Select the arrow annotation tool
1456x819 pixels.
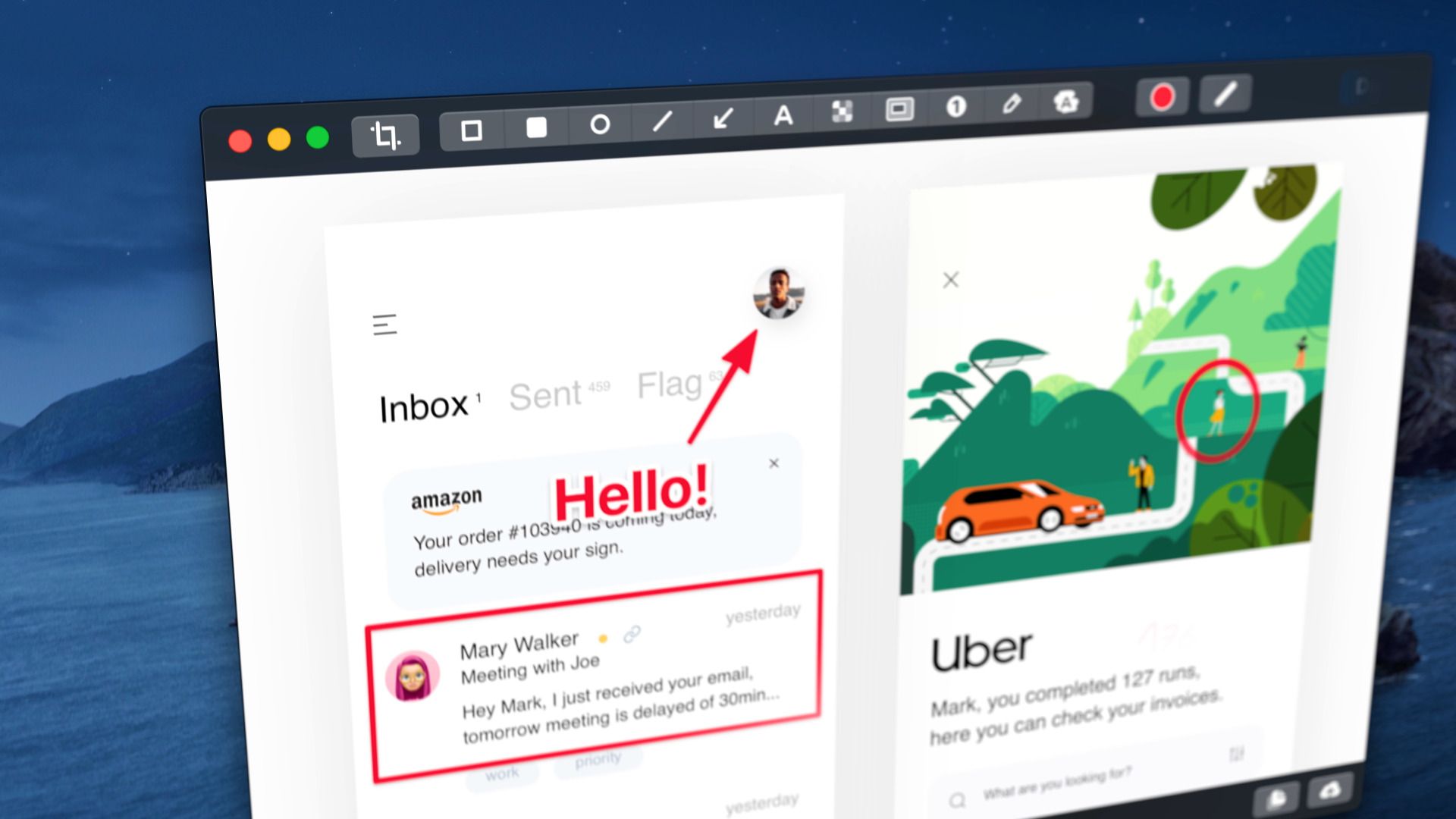pyautogui.click(x=723, y=118)
